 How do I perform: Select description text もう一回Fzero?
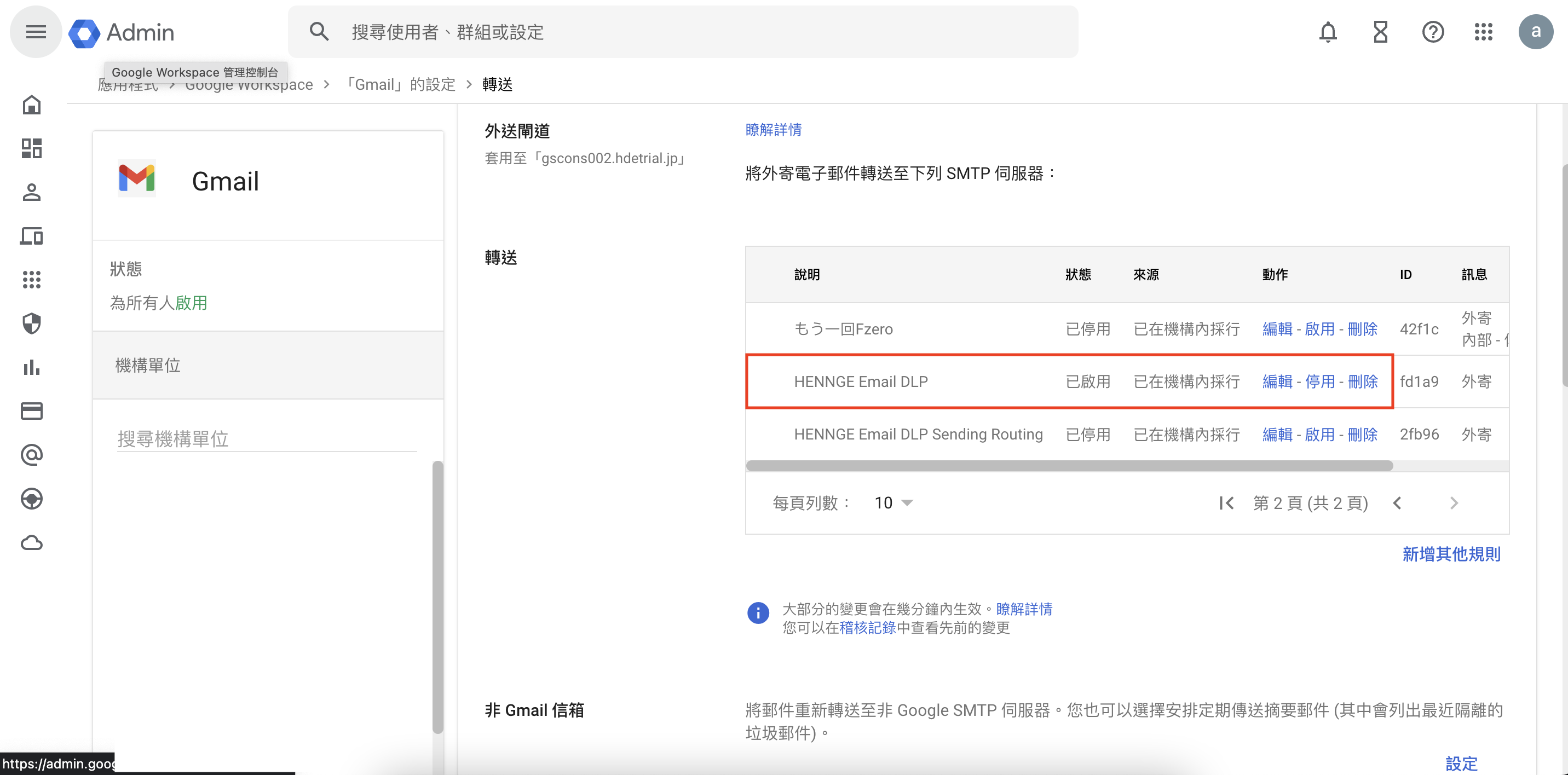pos(843,329)
